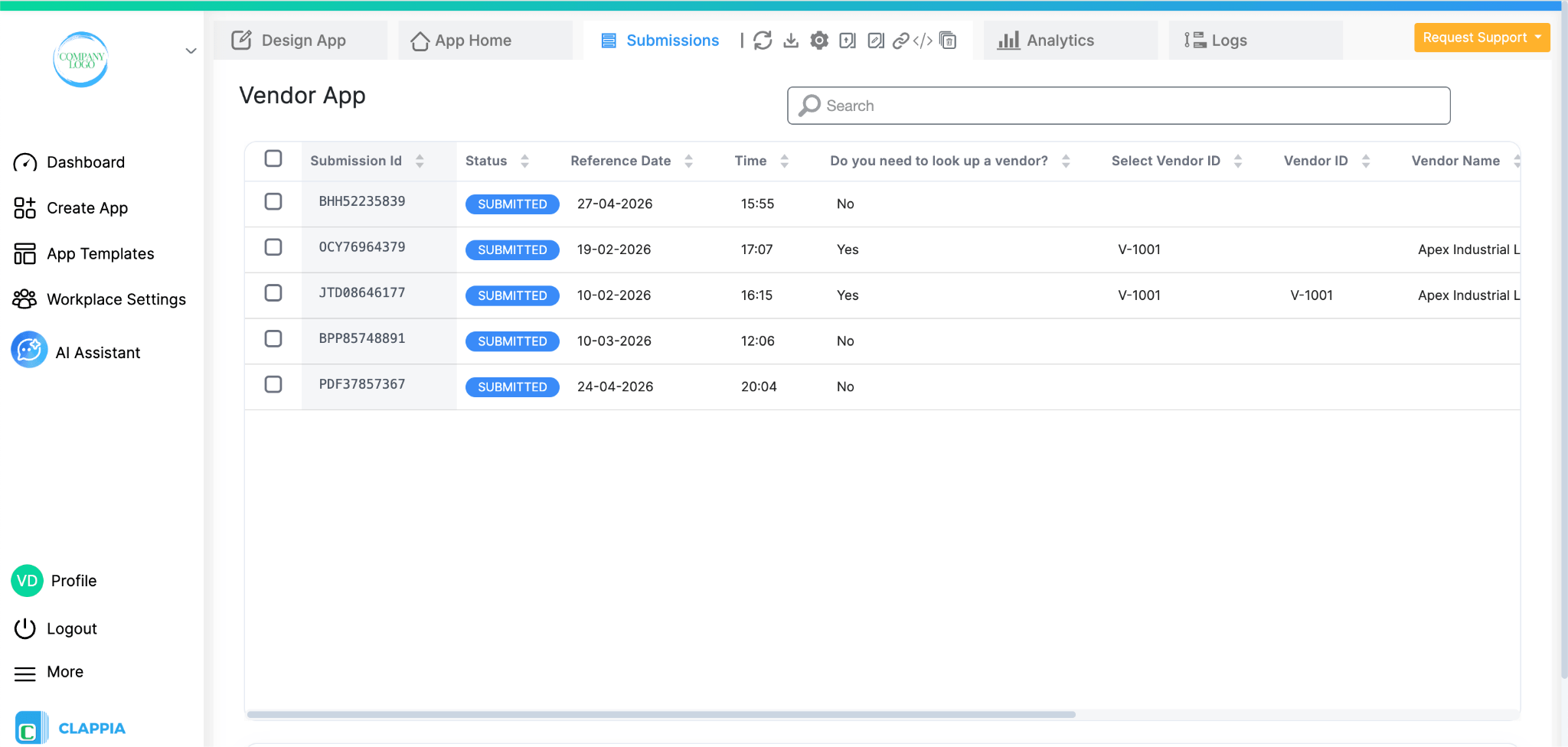Click the magnifier icon in search box
The width and height of the screenshot is (1568, 747).
809,106
